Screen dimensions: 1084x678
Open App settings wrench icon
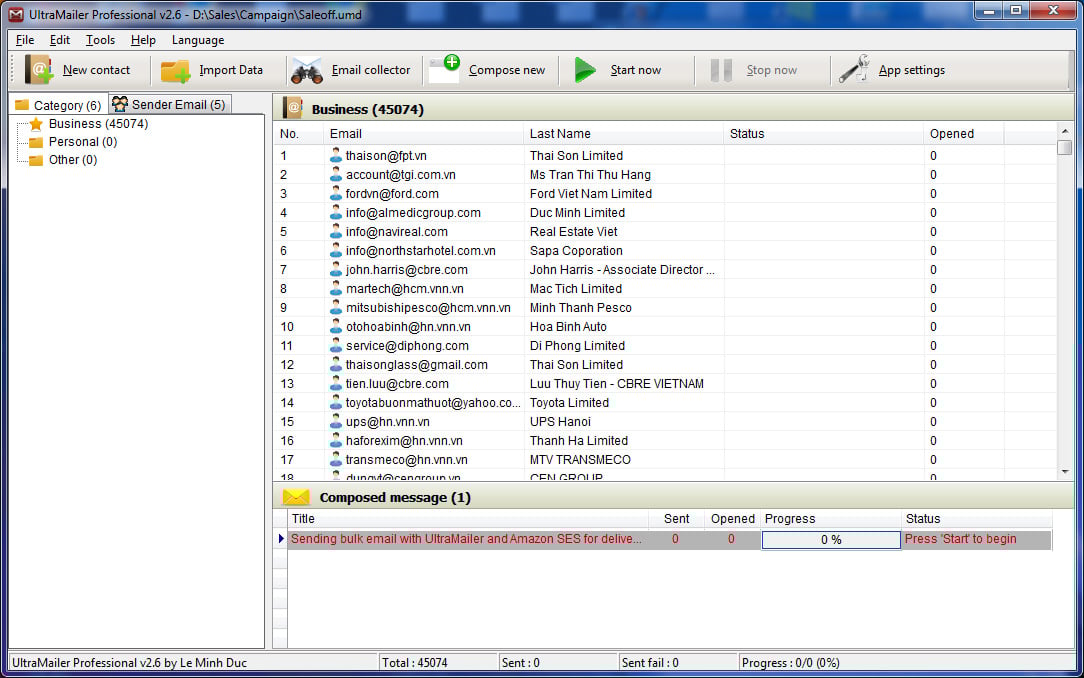point(854,69)
